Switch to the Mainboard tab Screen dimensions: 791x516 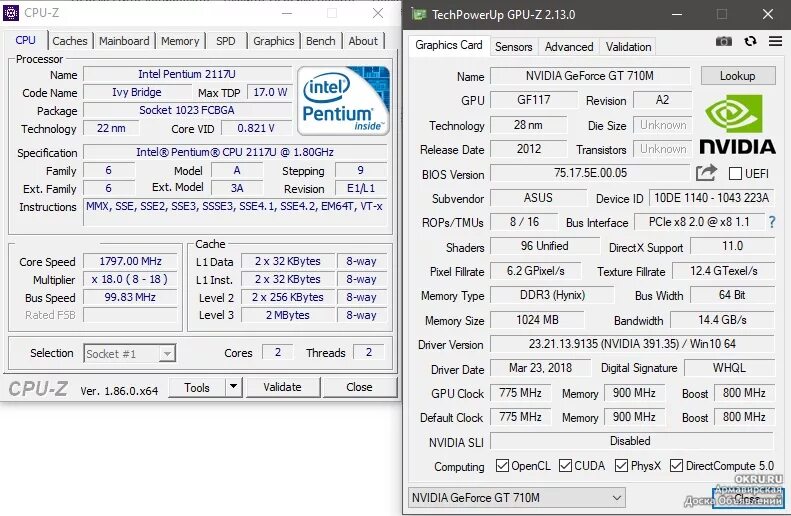tap(124, 41)
